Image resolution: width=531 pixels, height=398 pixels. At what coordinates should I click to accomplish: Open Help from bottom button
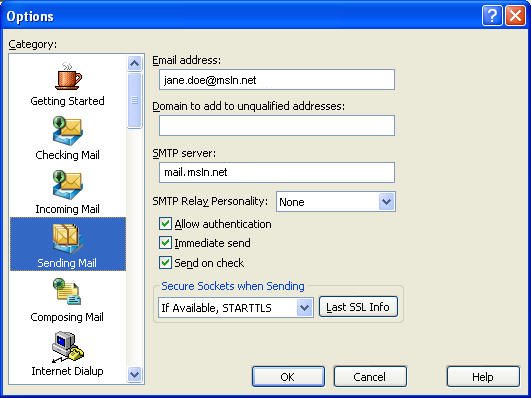coord(483,376)
